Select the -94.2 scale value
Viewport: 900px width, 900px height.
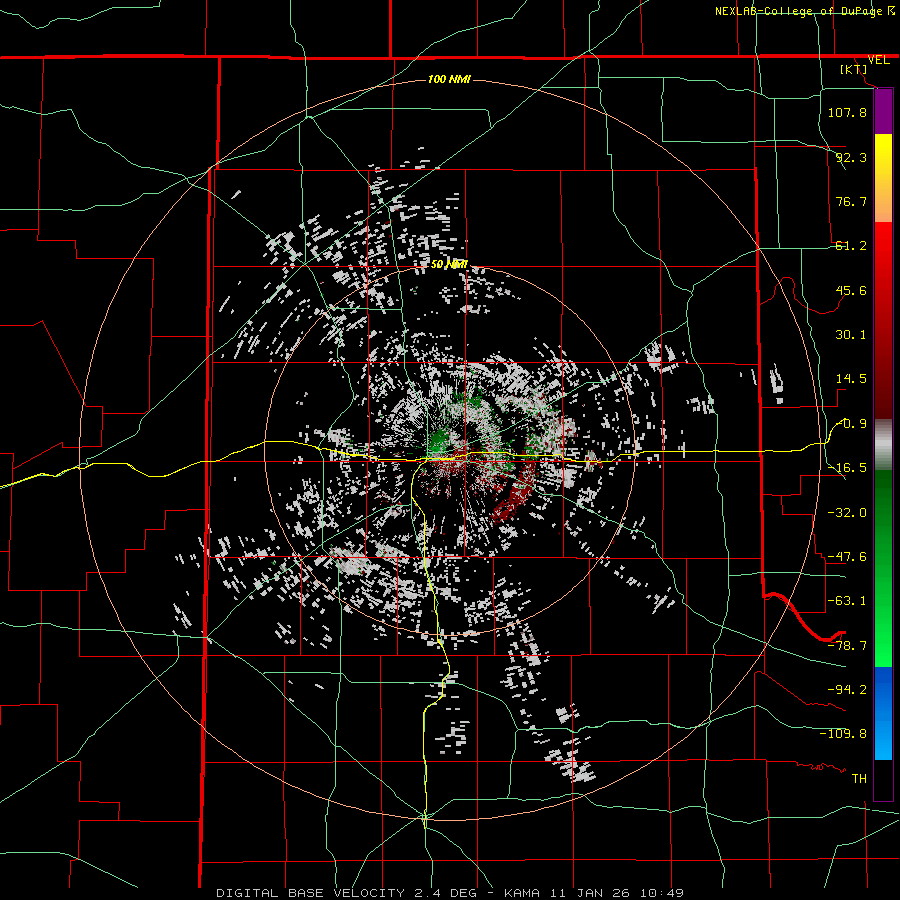pos(847,689)
